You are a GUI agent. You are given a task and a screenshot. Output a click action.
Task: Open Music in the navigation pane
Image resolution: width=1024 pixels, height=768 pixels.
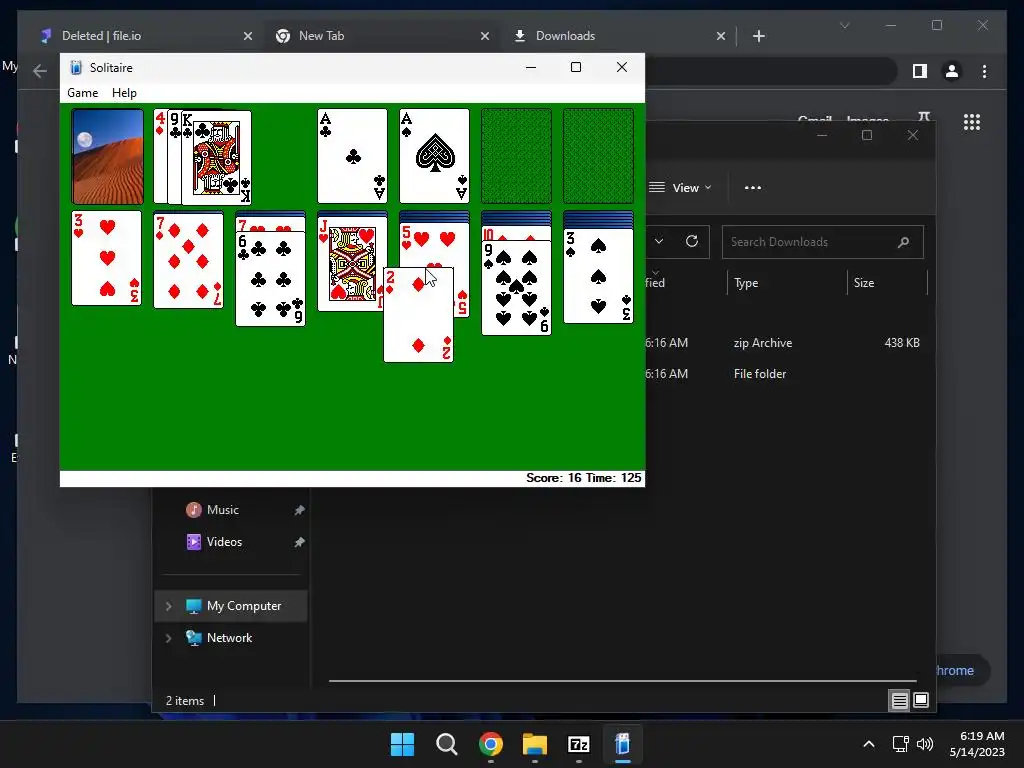[x=222, y=510]
